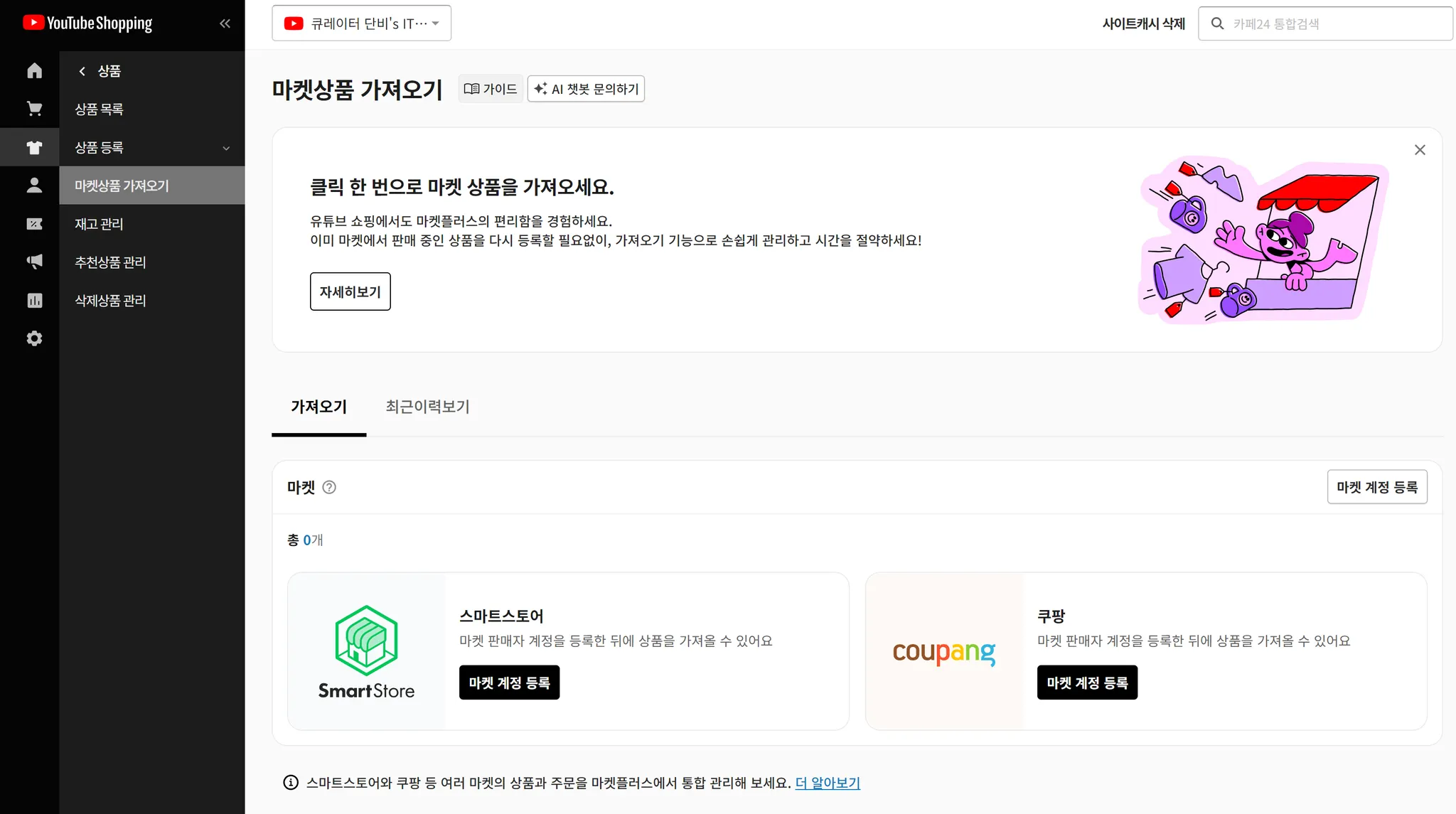Collapse the 상품 등록 menu chevron
Image resolution: width=1456 pixels, height=814 pixels.
tap(226, 147)
